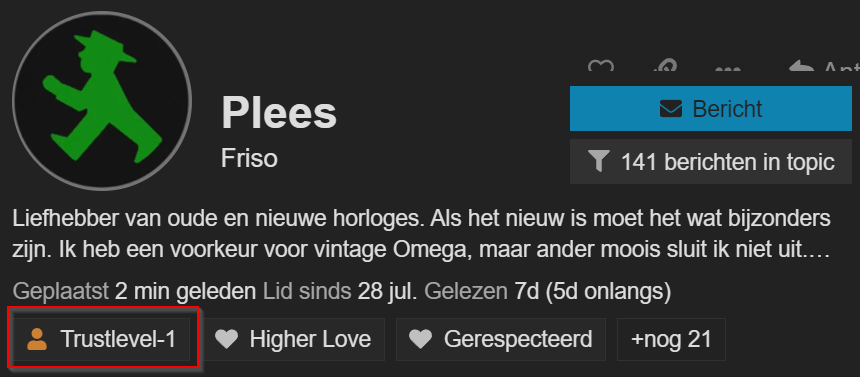Click the Geplaatst 2 min geleden timestamp
The height and width of the screenshot is (377, 860).
[x=134, y=291]
